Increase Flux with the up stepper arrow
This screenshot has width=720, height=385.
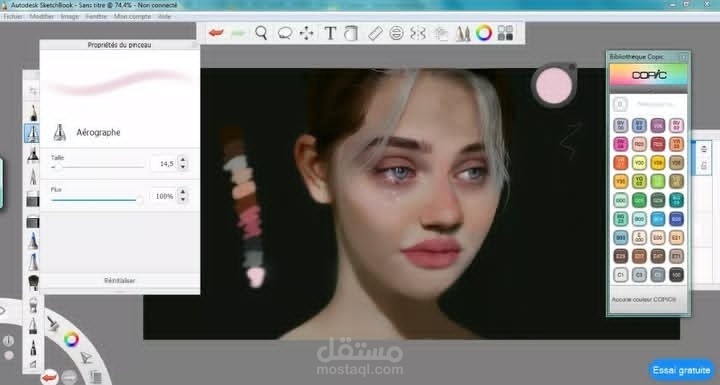coord(183,192)
